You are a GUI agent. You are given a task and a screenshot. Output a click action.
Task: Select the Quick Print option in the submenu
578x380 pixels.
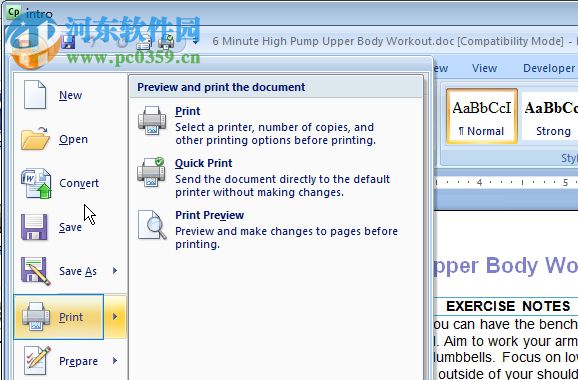coord(276,177)
